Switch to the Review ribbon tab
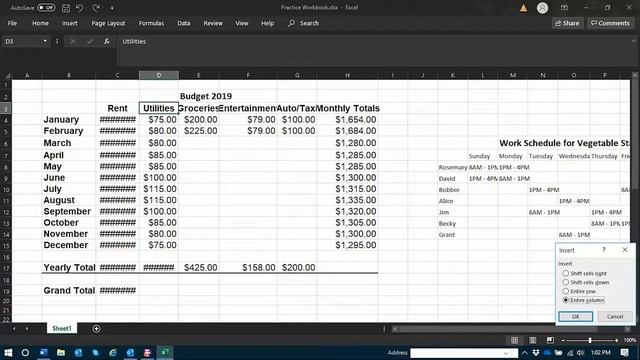The width and height of the screenshot is (640, 360). pyautogui.click(x=213, y=23)
